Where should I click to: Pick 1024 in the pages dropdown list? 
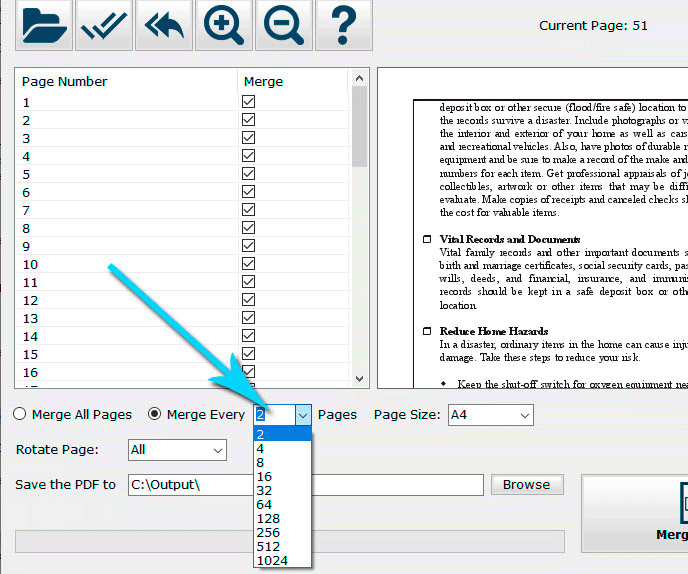pyautogui.click(x=283, y=560)
